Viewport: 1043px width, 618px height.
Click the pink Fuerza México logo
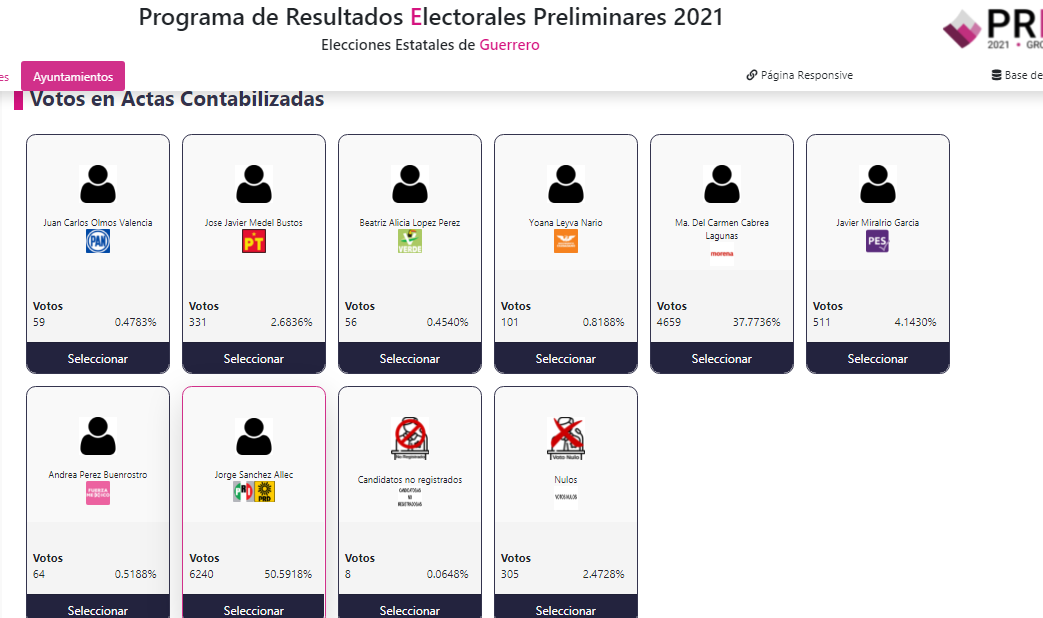98,494
